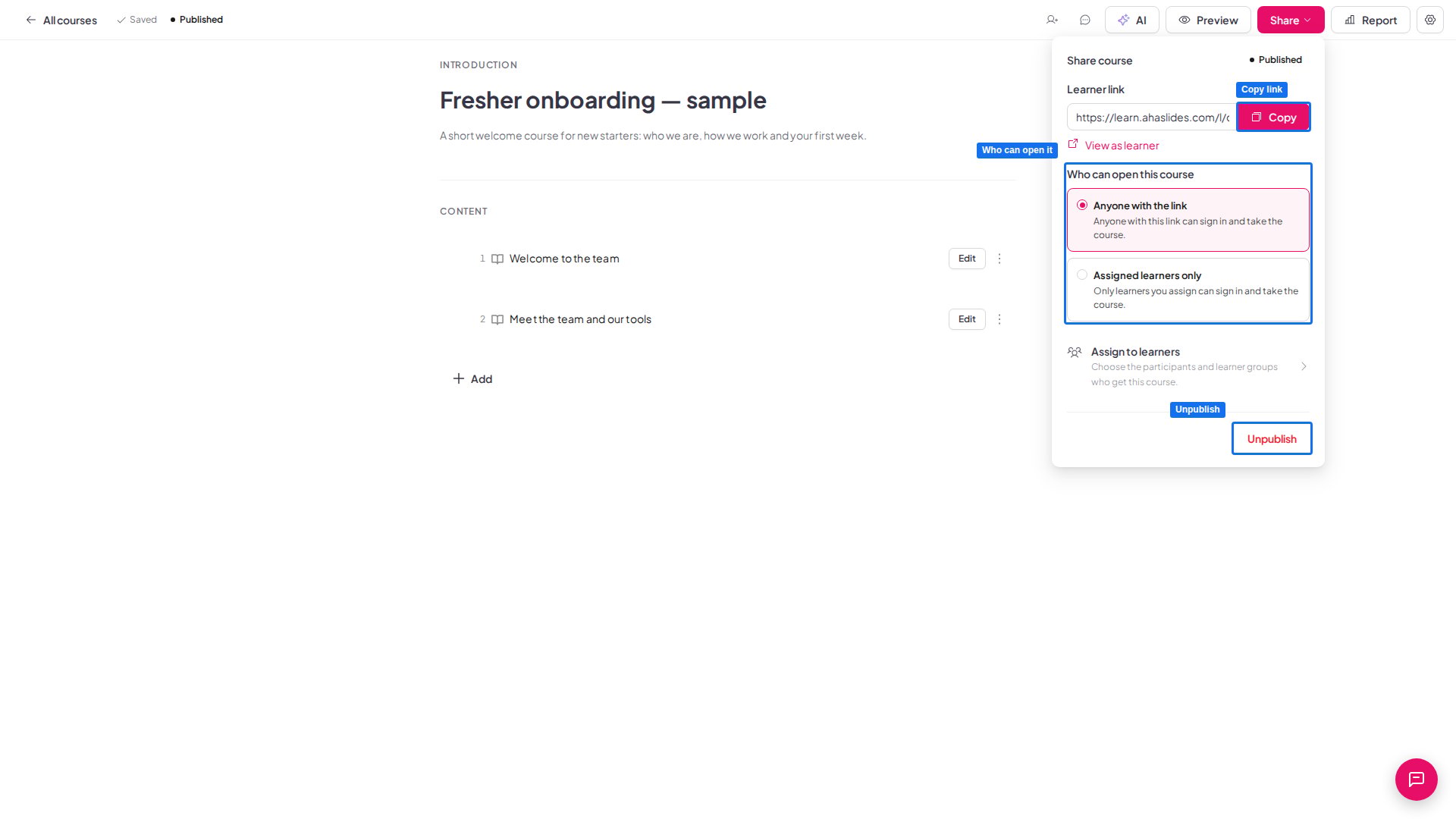Click lesson book icon for Meet the team
The width and height of the screenshot is (1456, 819).
click(x=497, y=319)
